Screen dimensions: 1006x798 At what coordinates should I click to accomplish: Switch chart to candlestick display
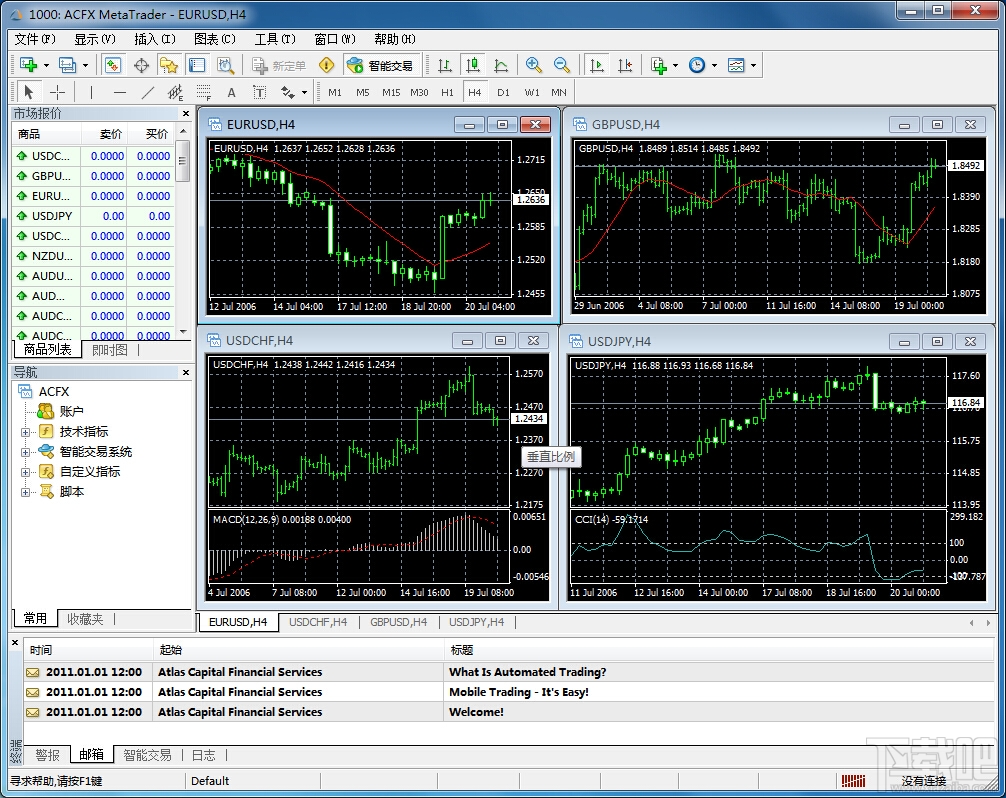point(473,65)
